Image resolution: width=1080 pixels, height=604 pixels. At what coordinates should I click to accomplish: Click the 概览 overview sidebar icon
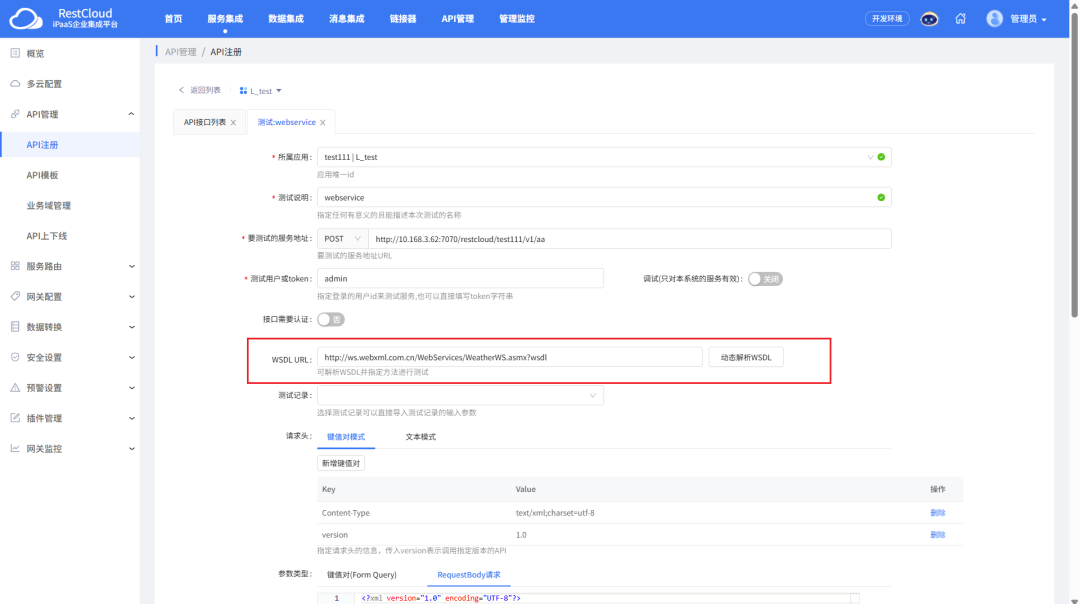(x=15, y=53)
